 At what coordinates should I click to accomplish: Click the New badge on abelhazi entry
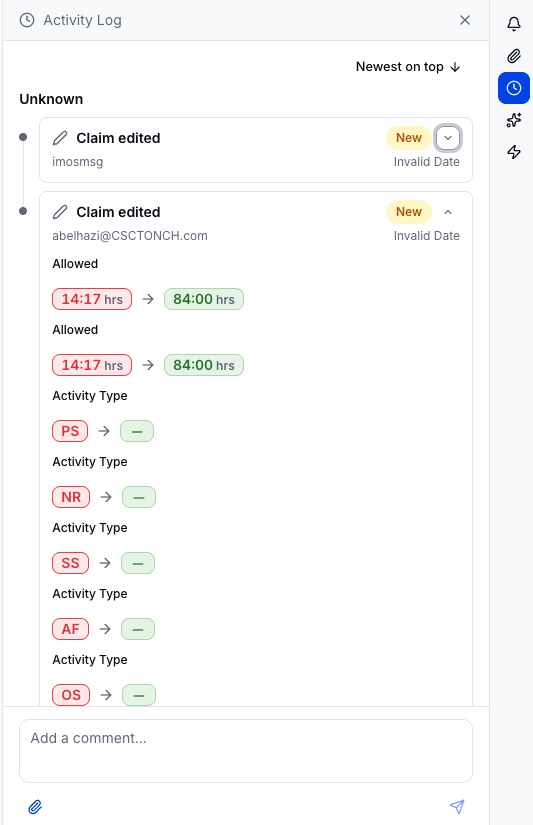click(409, 212)
